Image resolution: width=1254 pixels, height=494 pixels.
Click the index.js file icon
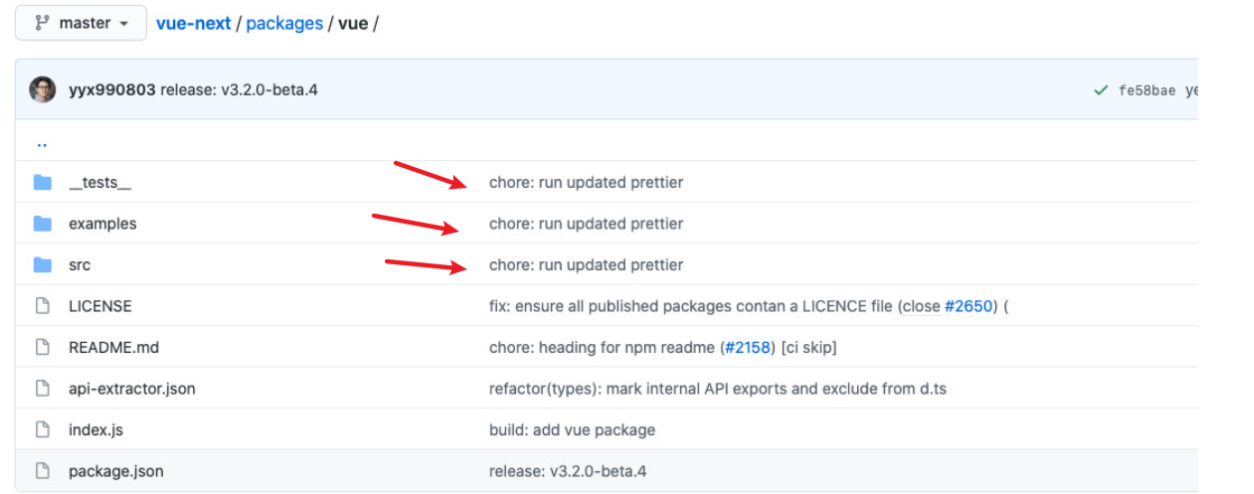tap(42, 430)
